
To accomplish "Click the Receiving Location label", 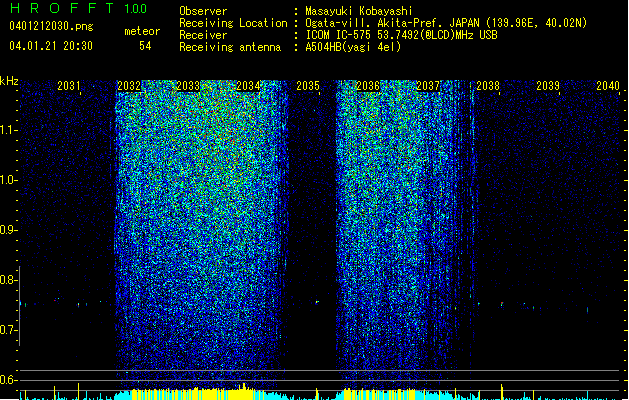I will click(233, 23).
